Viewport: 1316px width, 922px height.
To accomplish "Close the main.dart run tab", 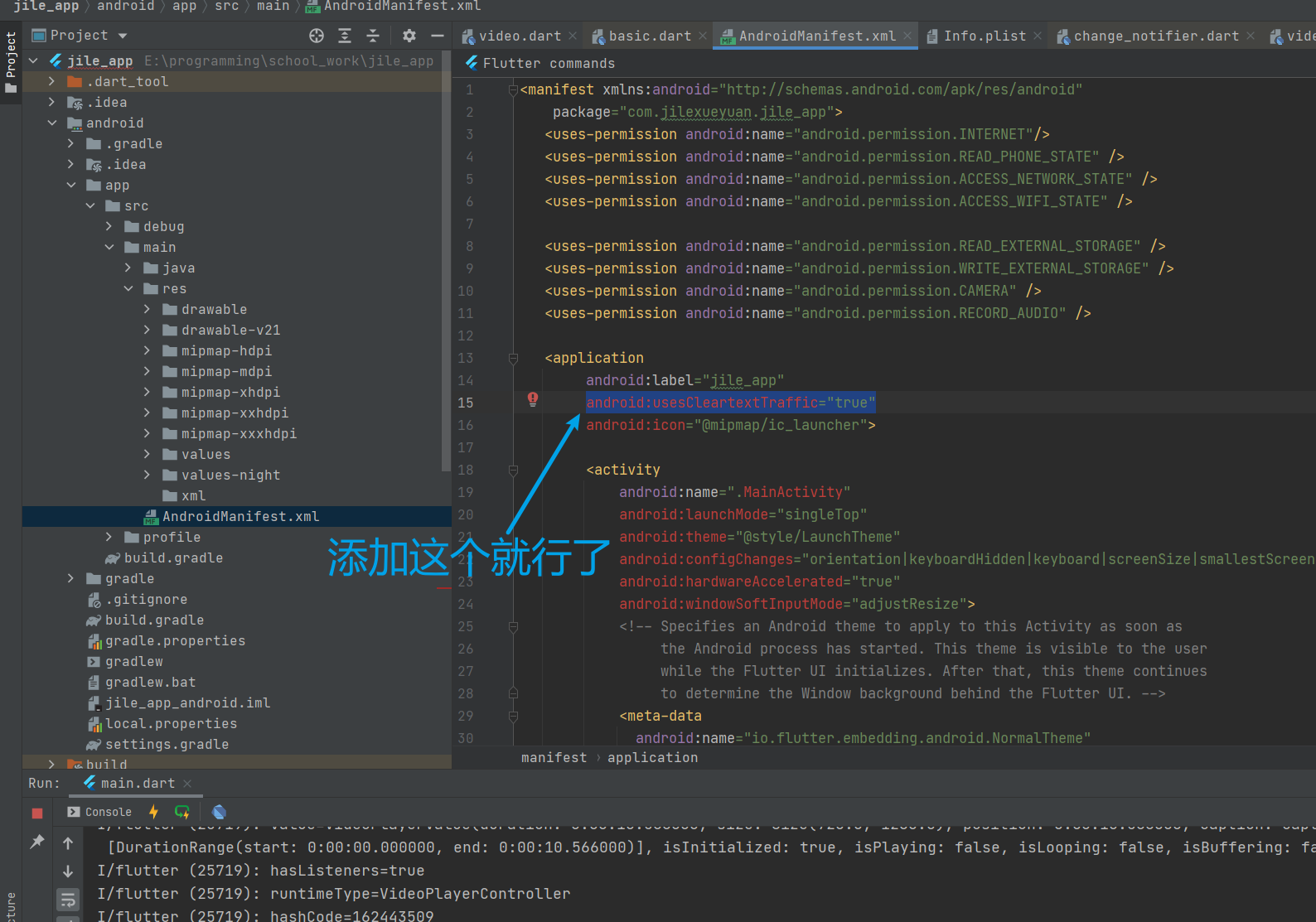I will (x=187, y=784).
